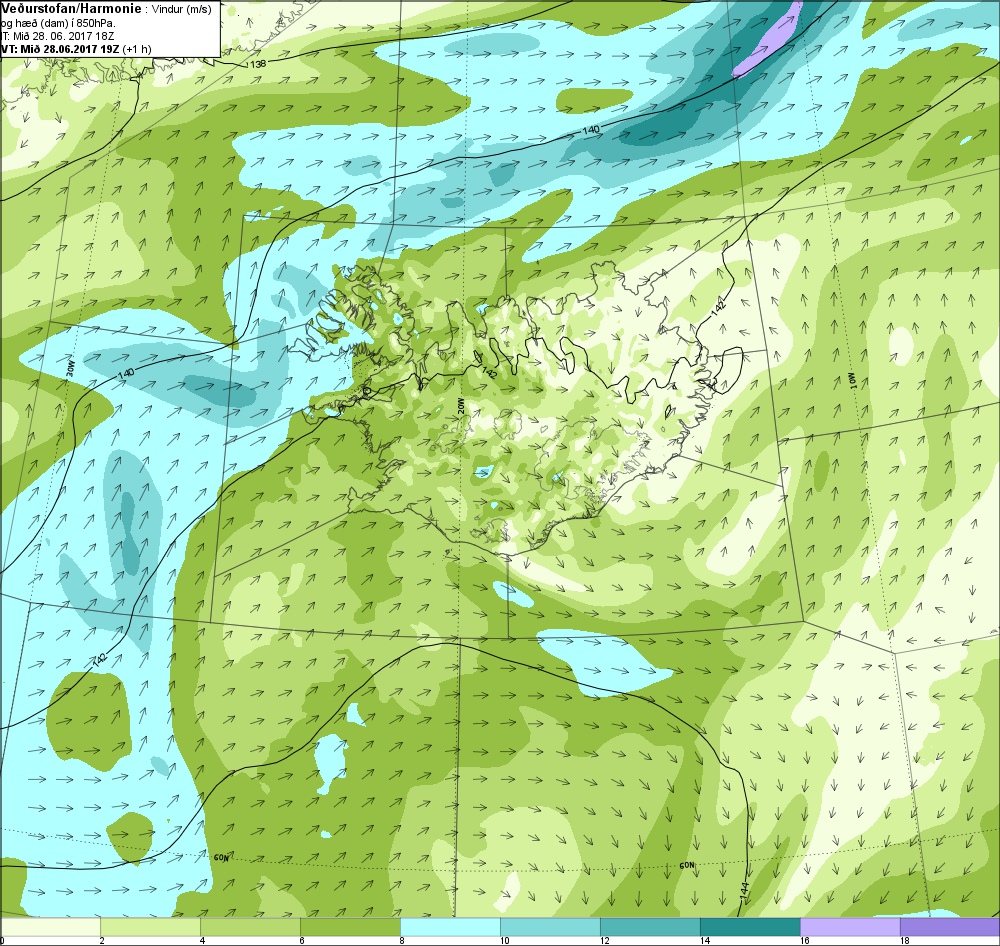This screenshot has width=1000, height=946.
Task: Choose the dark teal 14–16 m/s swatch
Action: pyautogui.click(x=750, y=926)
